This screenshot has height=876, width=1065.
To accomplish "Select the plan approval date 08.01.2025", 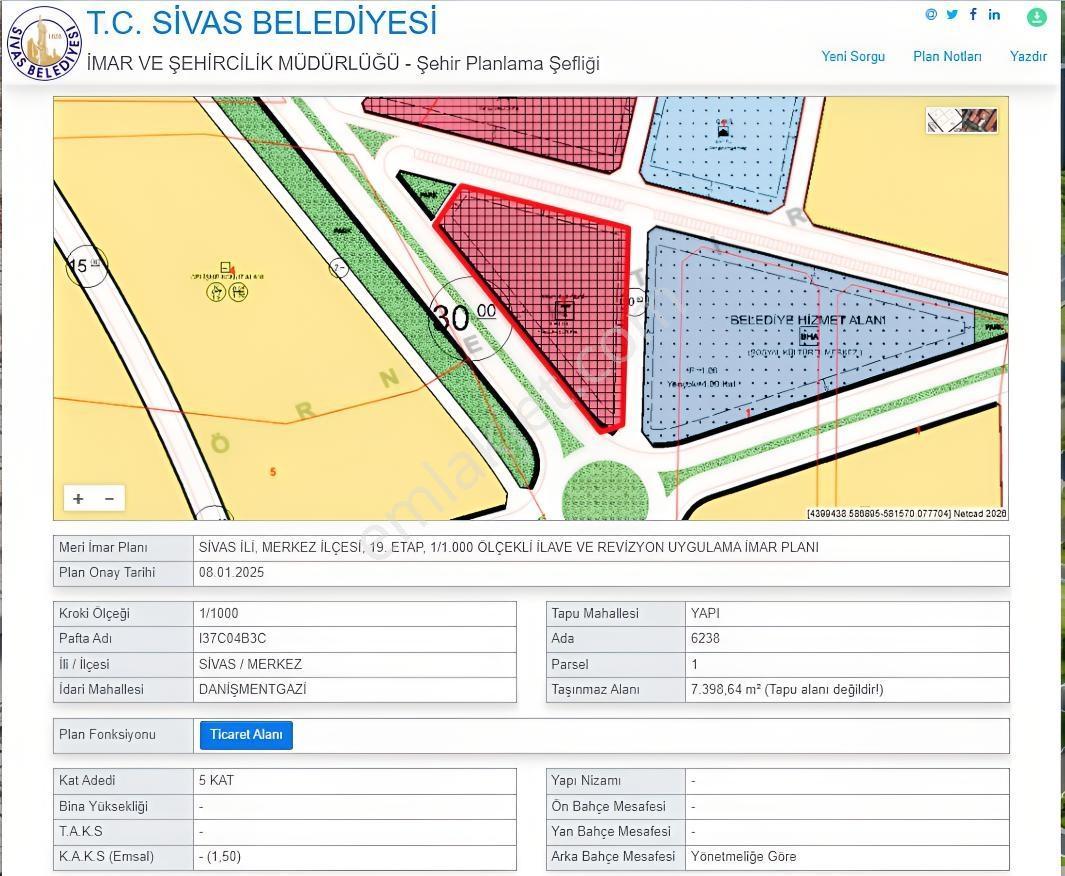I will pos(232,572).
